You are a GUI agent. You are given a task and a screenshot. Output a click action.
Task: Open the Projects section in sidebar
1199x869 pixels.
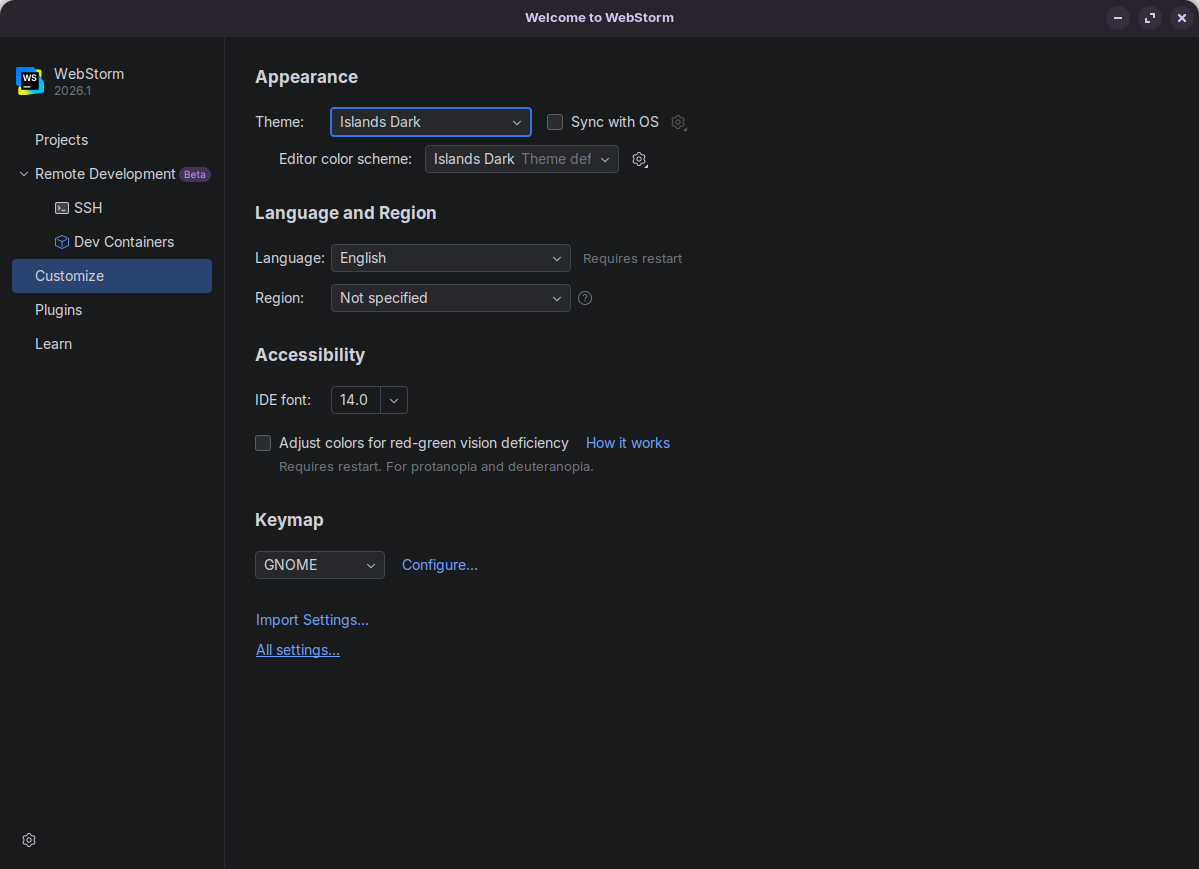pyautogui.click(x=61, y=140)
